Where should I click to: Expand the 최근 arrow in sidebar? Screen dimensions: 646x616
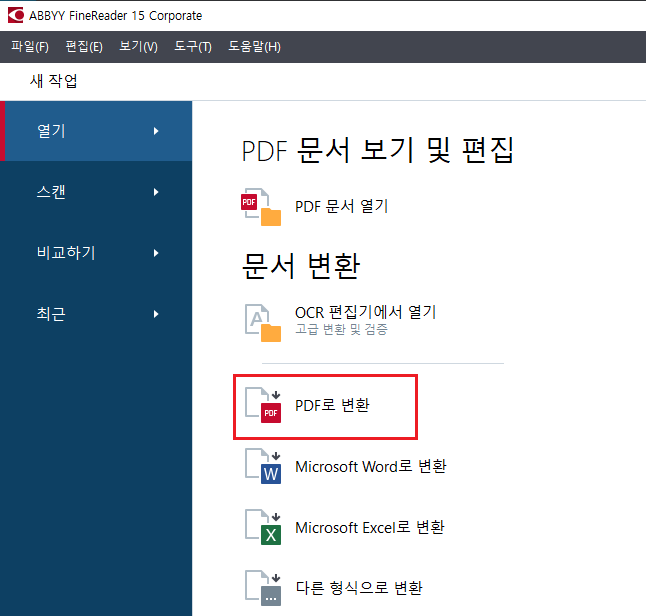(x=156, y=314)
